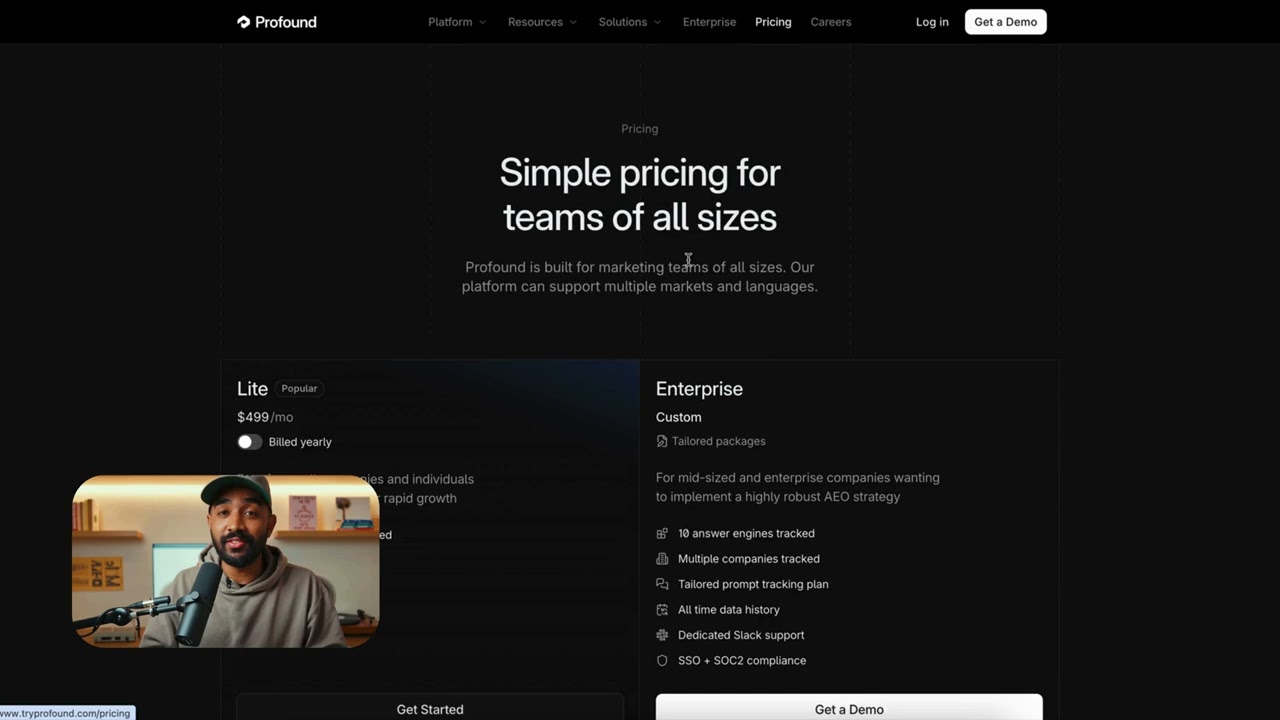
Task: Click Get Started on Lite plan
Action: [430, 708]
